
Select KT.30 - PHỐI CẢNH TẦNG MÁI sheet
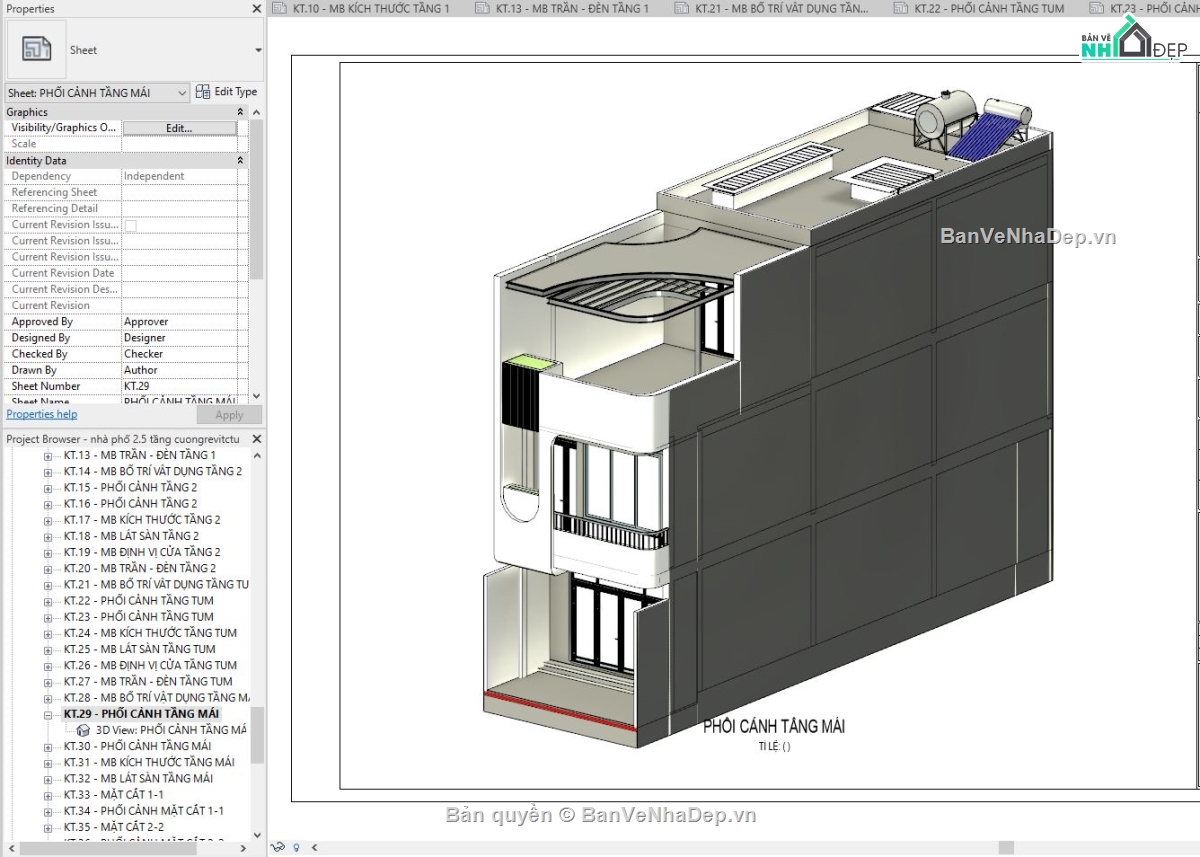point(137,746)
